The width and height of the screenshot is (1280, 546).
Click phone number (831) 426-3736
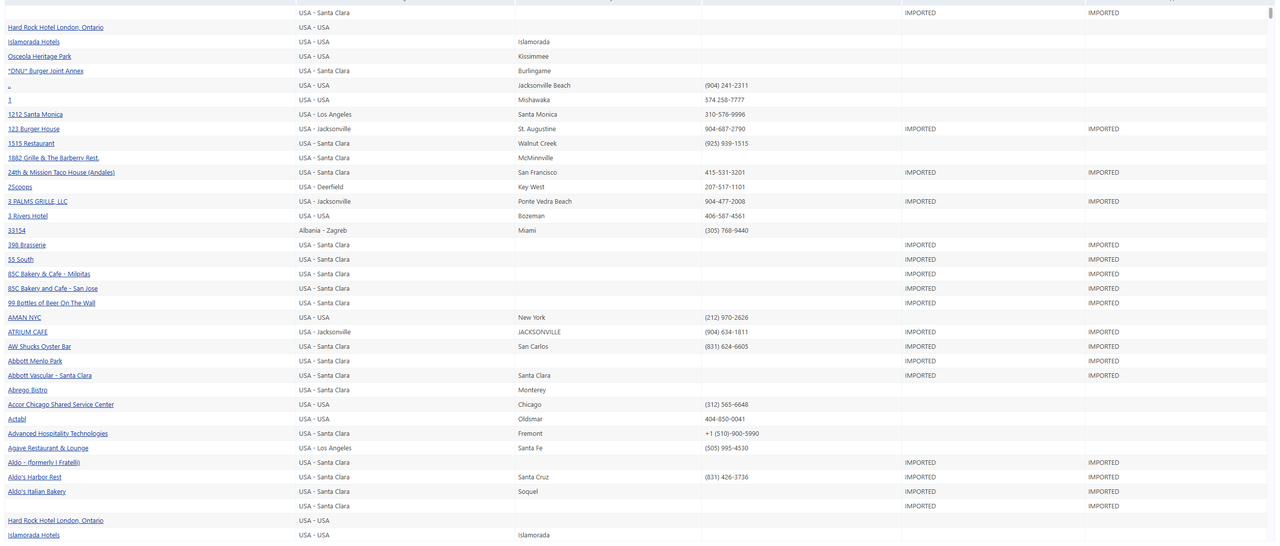[x=726, y=477]
